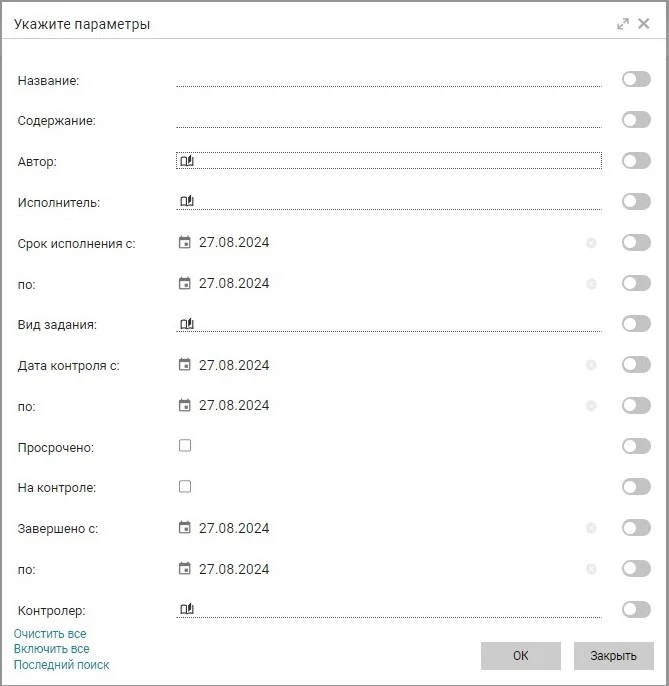Focus the Название text field
669x686 pixels.
coord(389,80)
